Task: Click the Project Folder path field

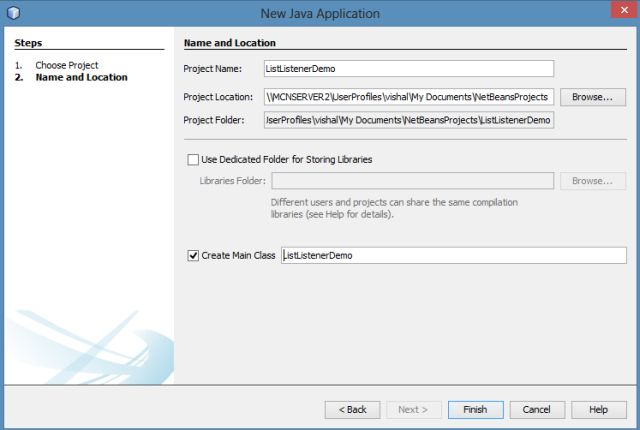Action: (x=409, y=120)
